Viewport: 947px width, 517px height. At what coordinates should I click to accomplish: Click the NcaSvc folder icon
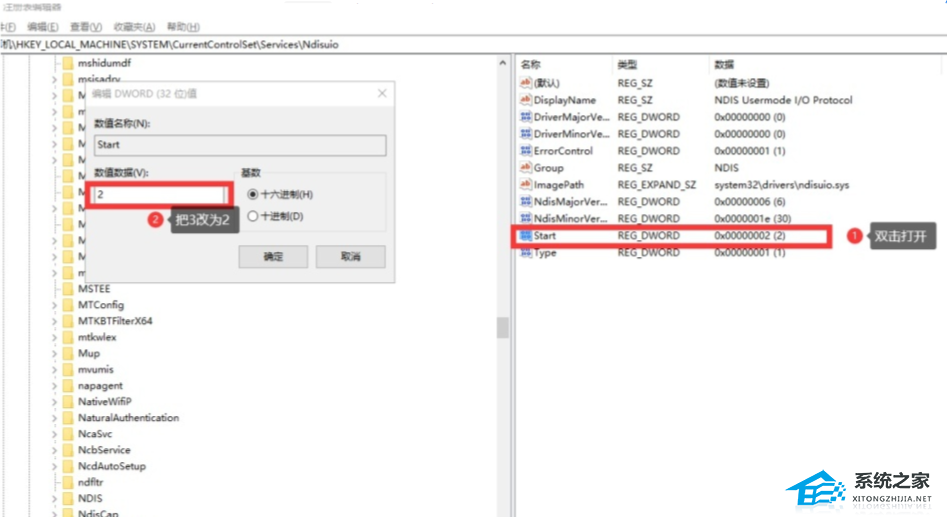(x=68, y=434)
